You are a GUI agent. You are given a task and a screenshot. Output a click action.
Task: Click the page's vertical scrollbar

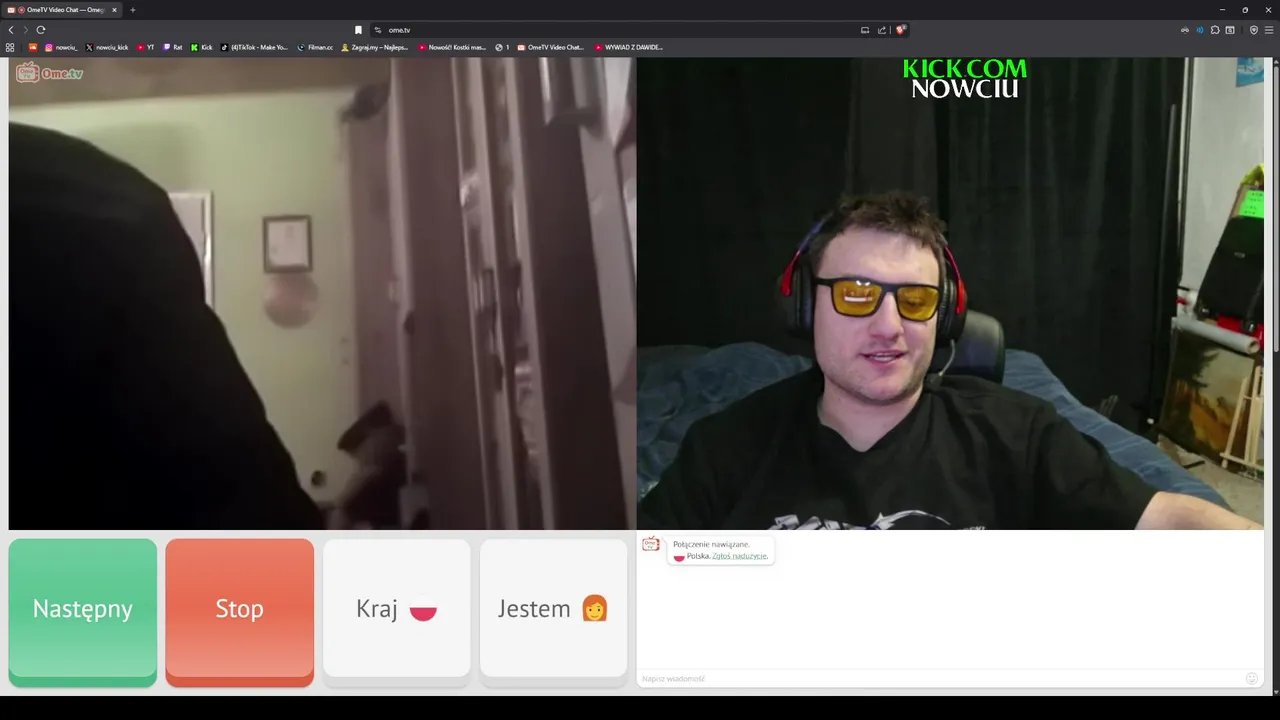click(1276, 205)
